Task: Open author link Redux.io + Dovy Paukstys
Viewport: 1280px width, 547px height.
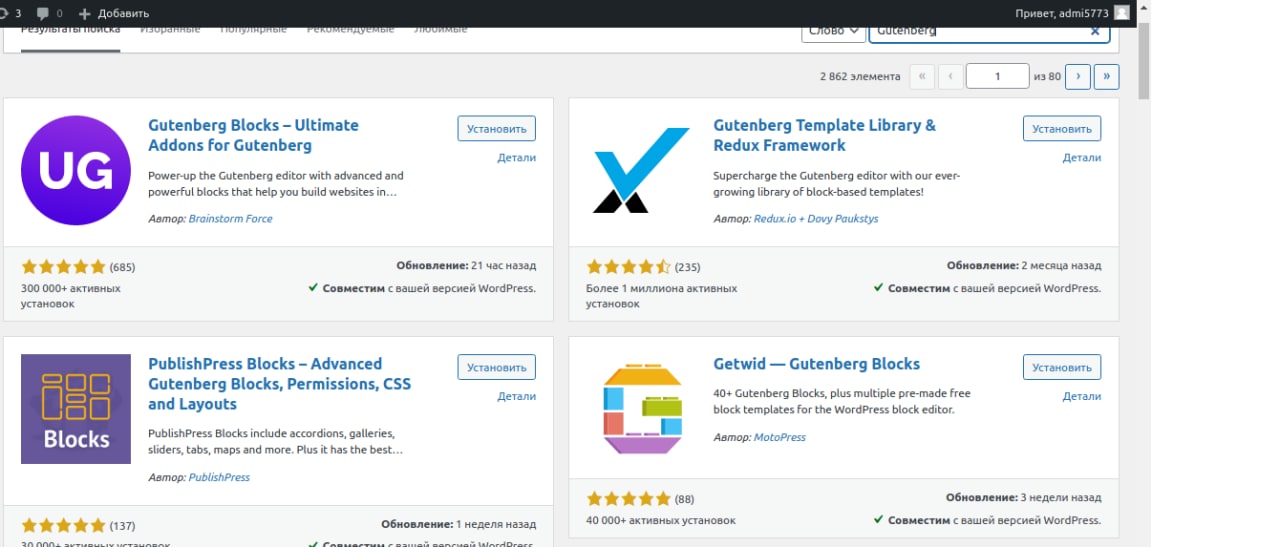Action: coord(816,218)
